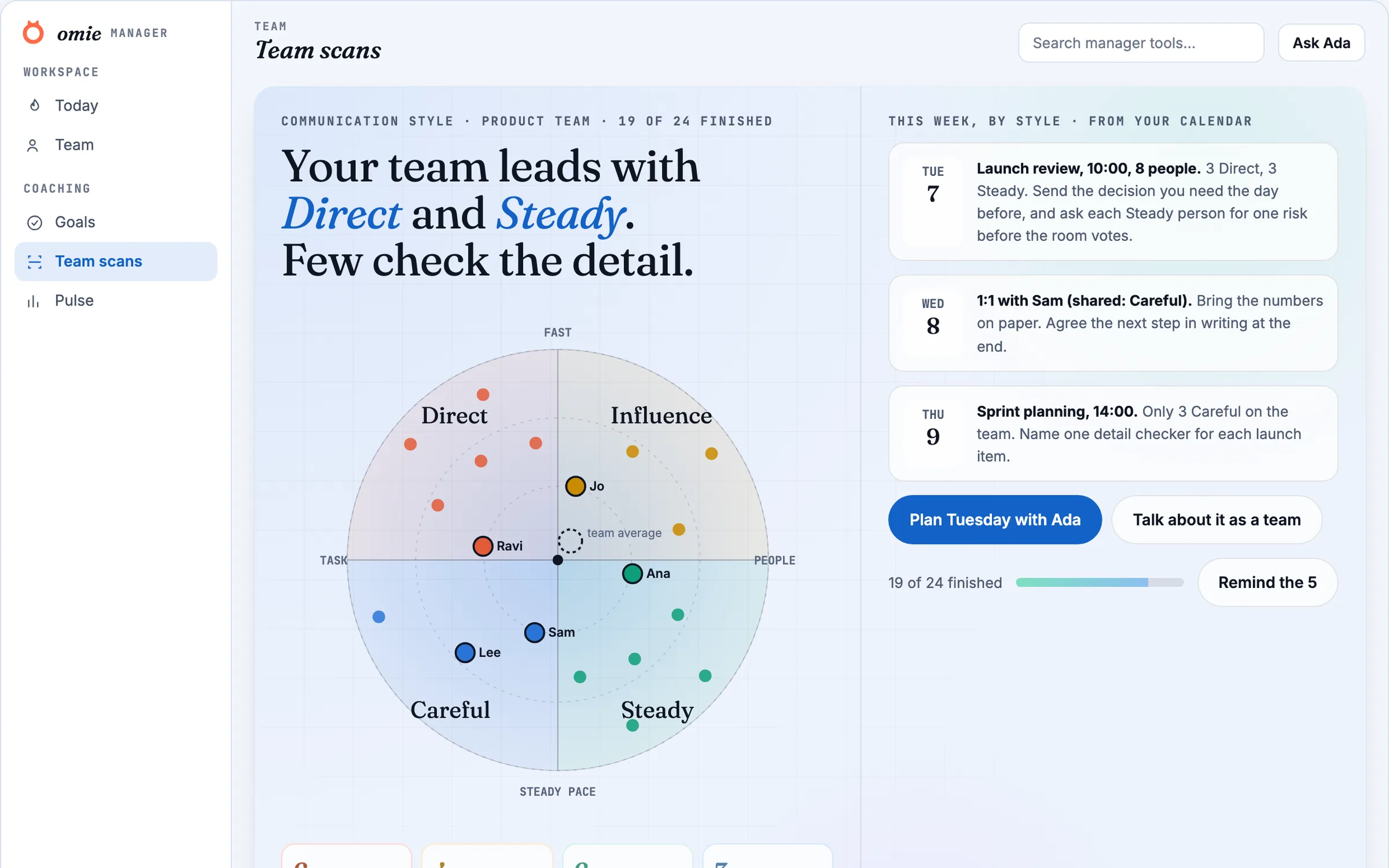This screenshot has height=868, width=1389.
Task: Click Plan Tuesday with Ada button
Action: click(995, 520)
